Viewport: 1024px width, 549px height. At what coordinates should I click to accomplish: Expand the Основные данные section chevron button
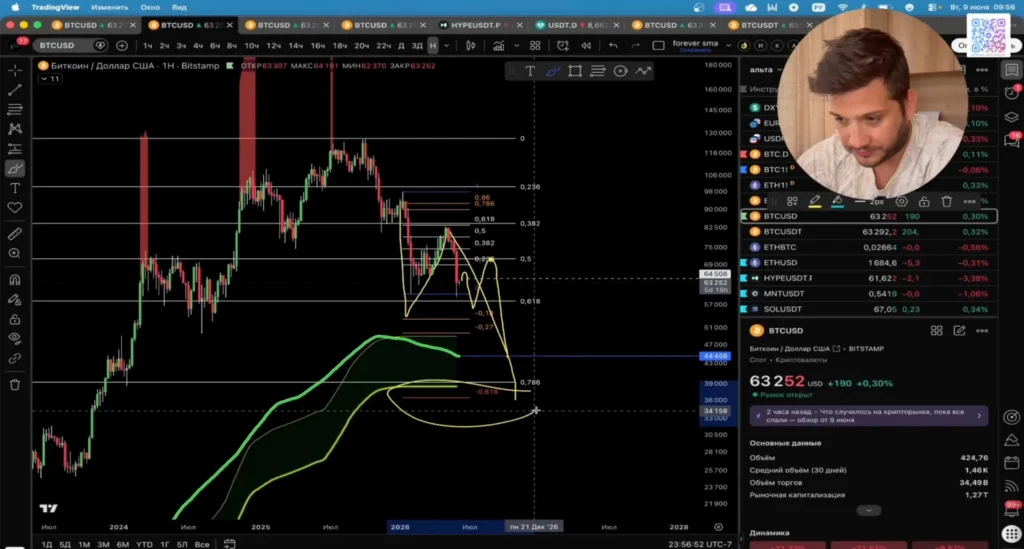pos(868,510)
